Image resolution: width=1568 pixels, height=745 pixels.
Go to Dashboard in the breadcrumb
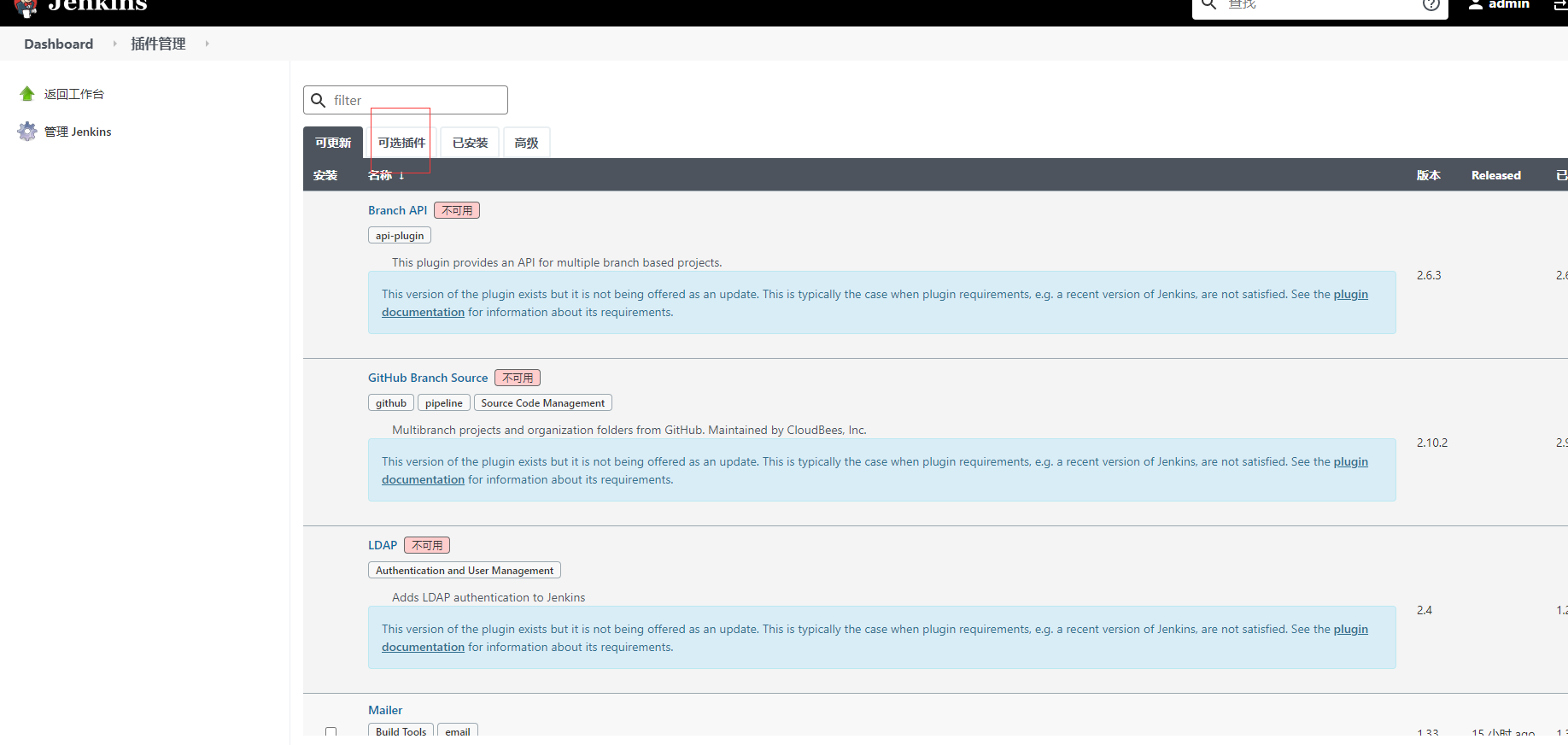point(59,44)
